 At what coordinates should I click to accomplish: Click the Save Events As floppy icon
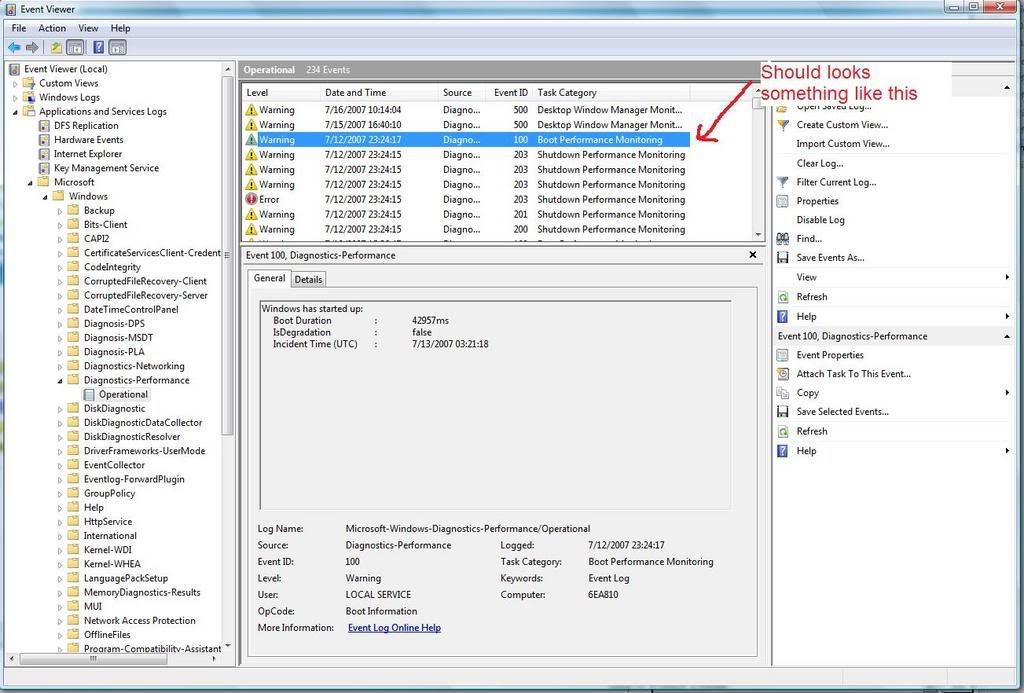(x=784, y=258)
